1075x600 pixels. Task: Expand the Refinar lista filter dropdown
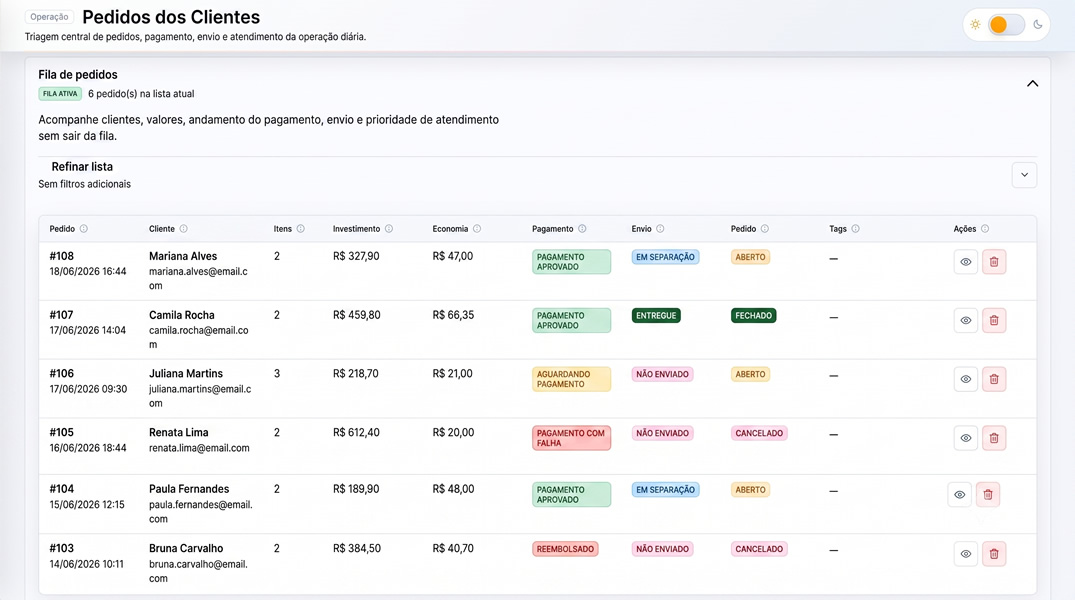1024,175
